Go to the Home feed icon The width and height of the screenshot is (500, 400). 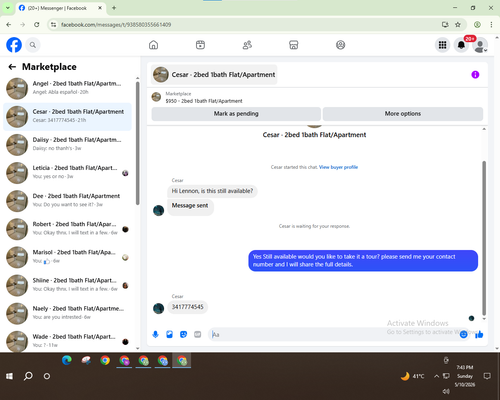[x=153, y=45]
